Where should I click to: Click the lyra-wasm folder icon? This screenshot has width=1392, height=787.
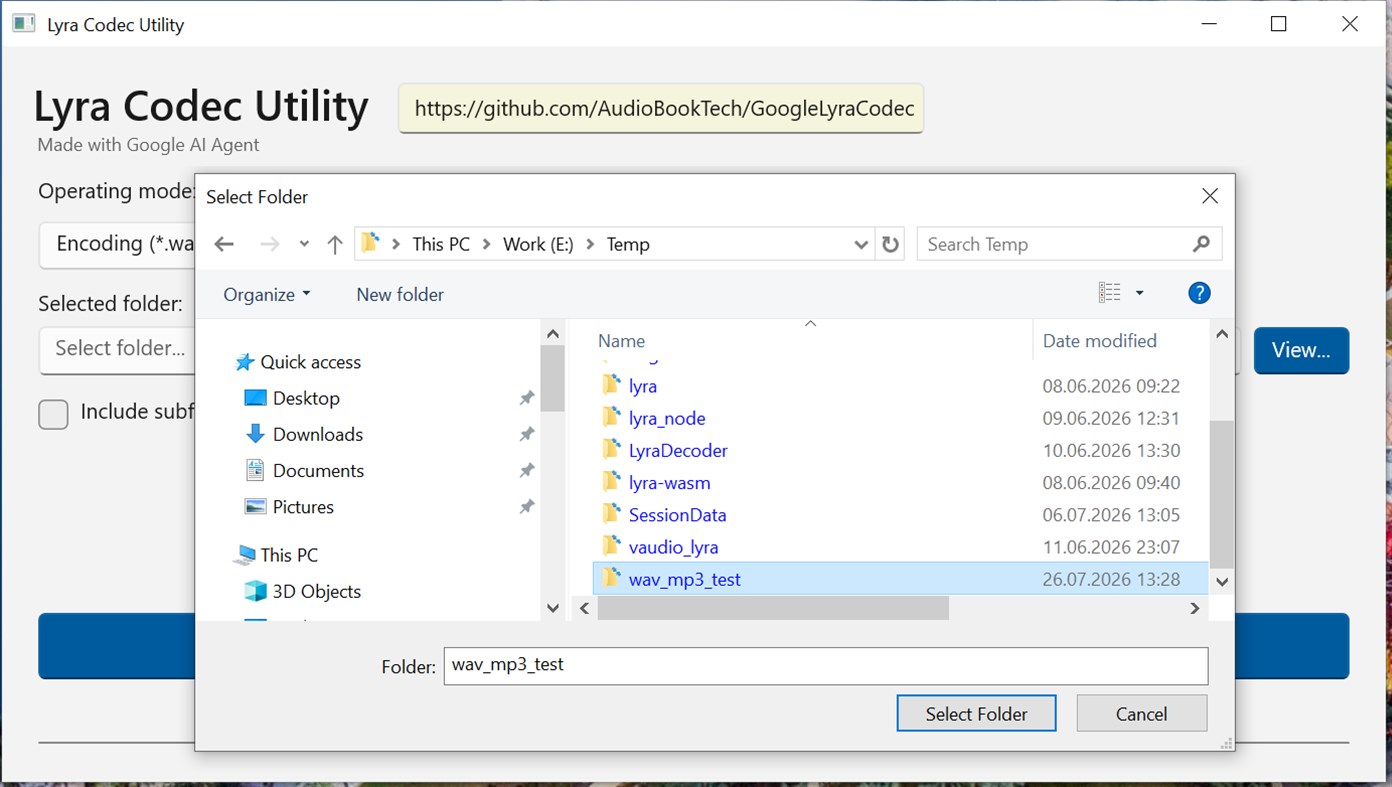coord(612,482)
